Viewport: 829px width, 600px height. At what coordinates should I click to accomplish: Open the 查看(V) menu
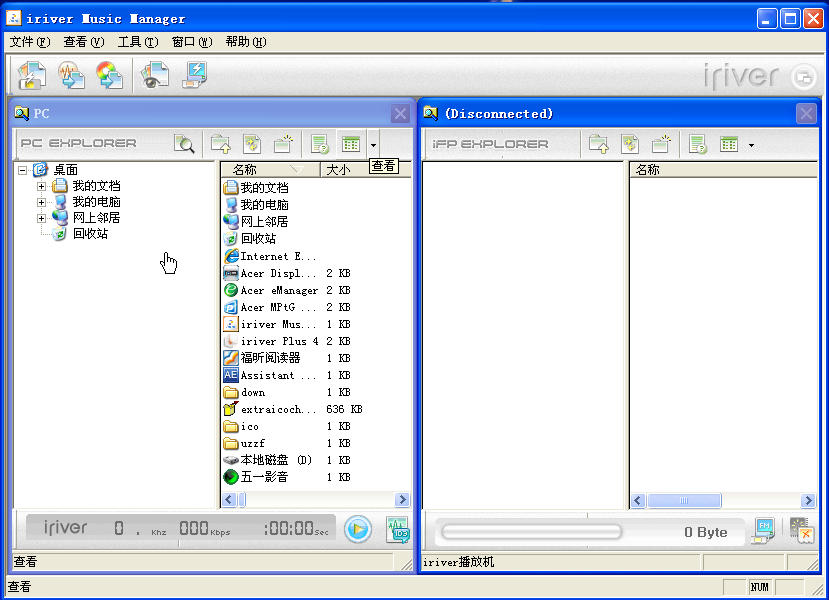coord(84,42)
